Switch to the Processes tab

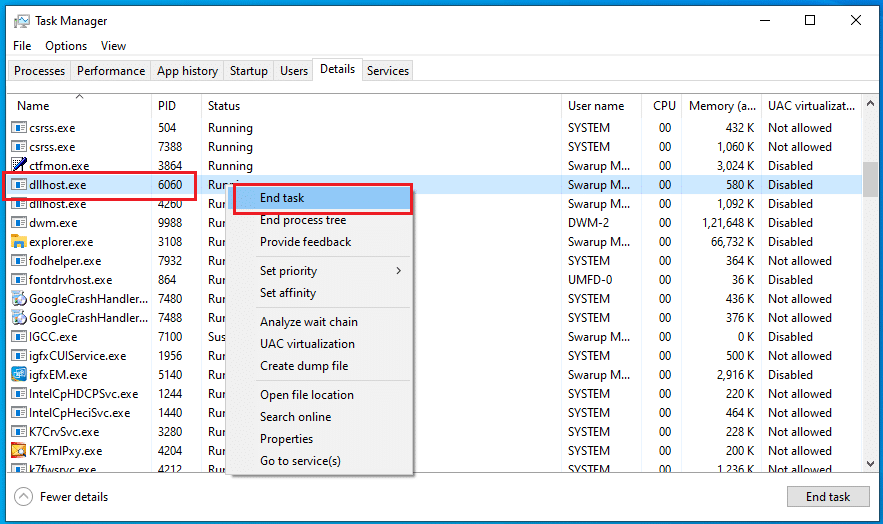pos(39,71)
